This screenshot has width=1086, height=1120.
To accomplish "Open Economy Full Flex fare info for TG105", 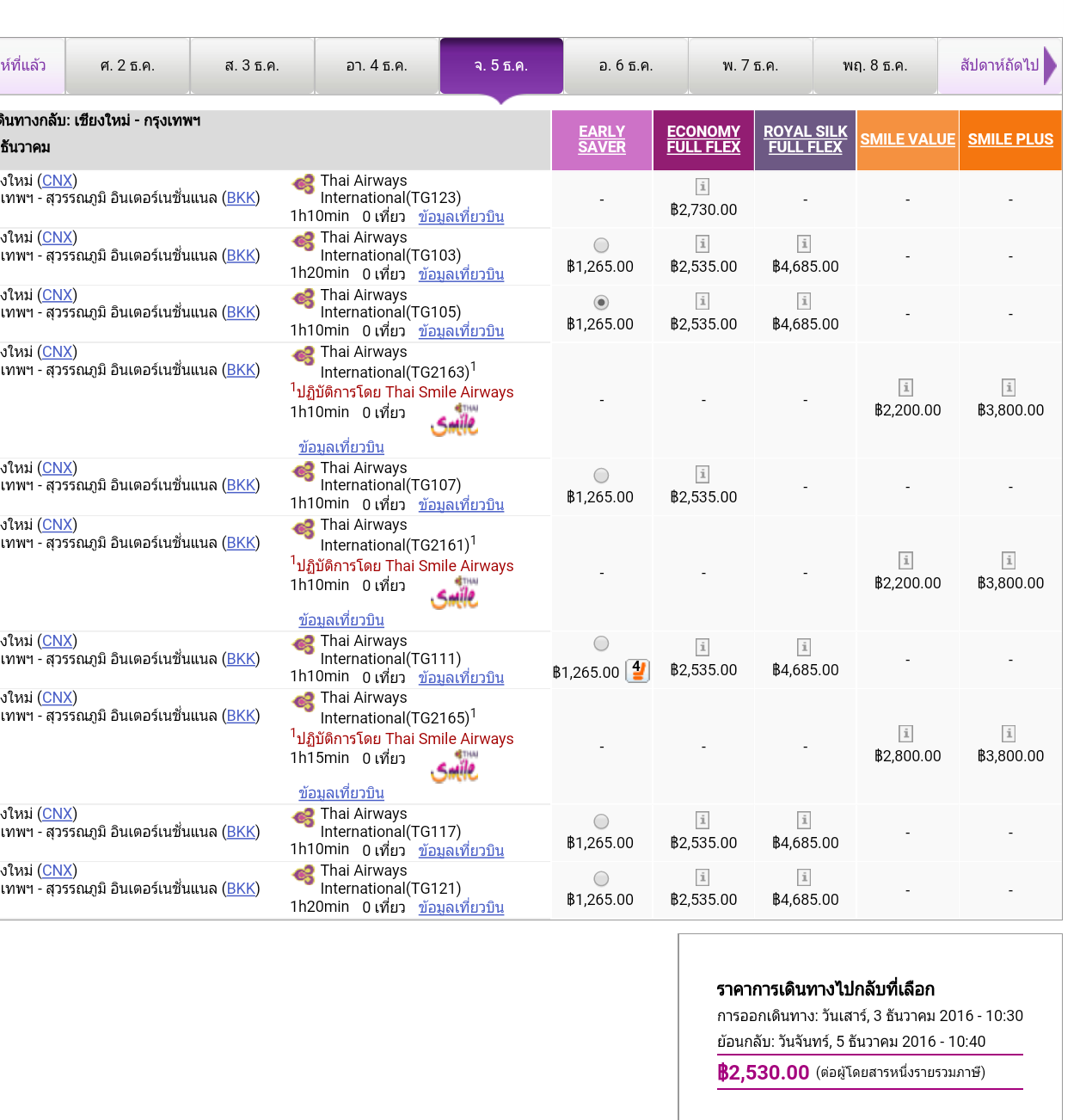I will (x=703, y=301).
